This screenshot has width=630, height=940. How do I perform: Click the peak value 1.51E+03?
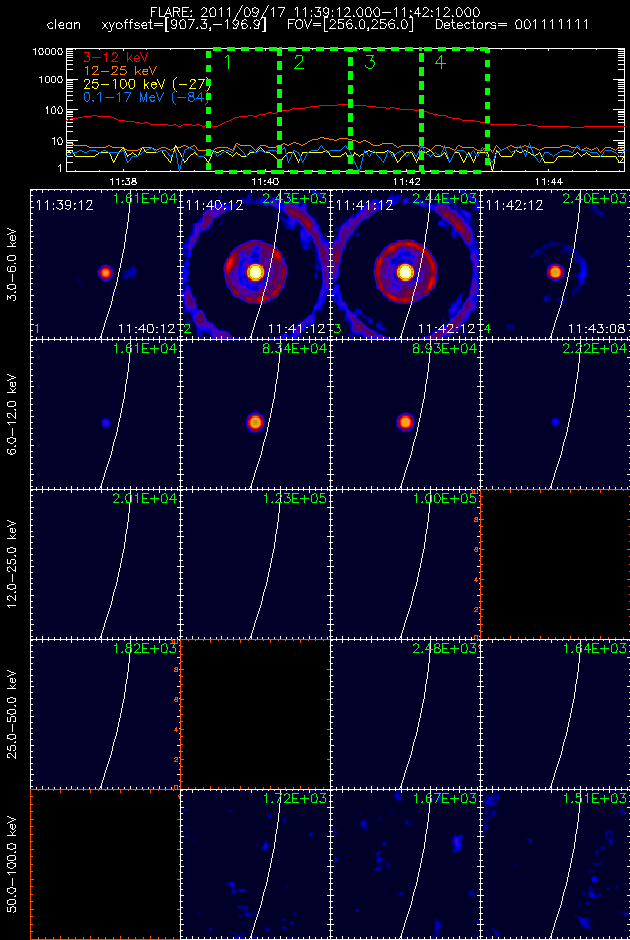(595, 799)
